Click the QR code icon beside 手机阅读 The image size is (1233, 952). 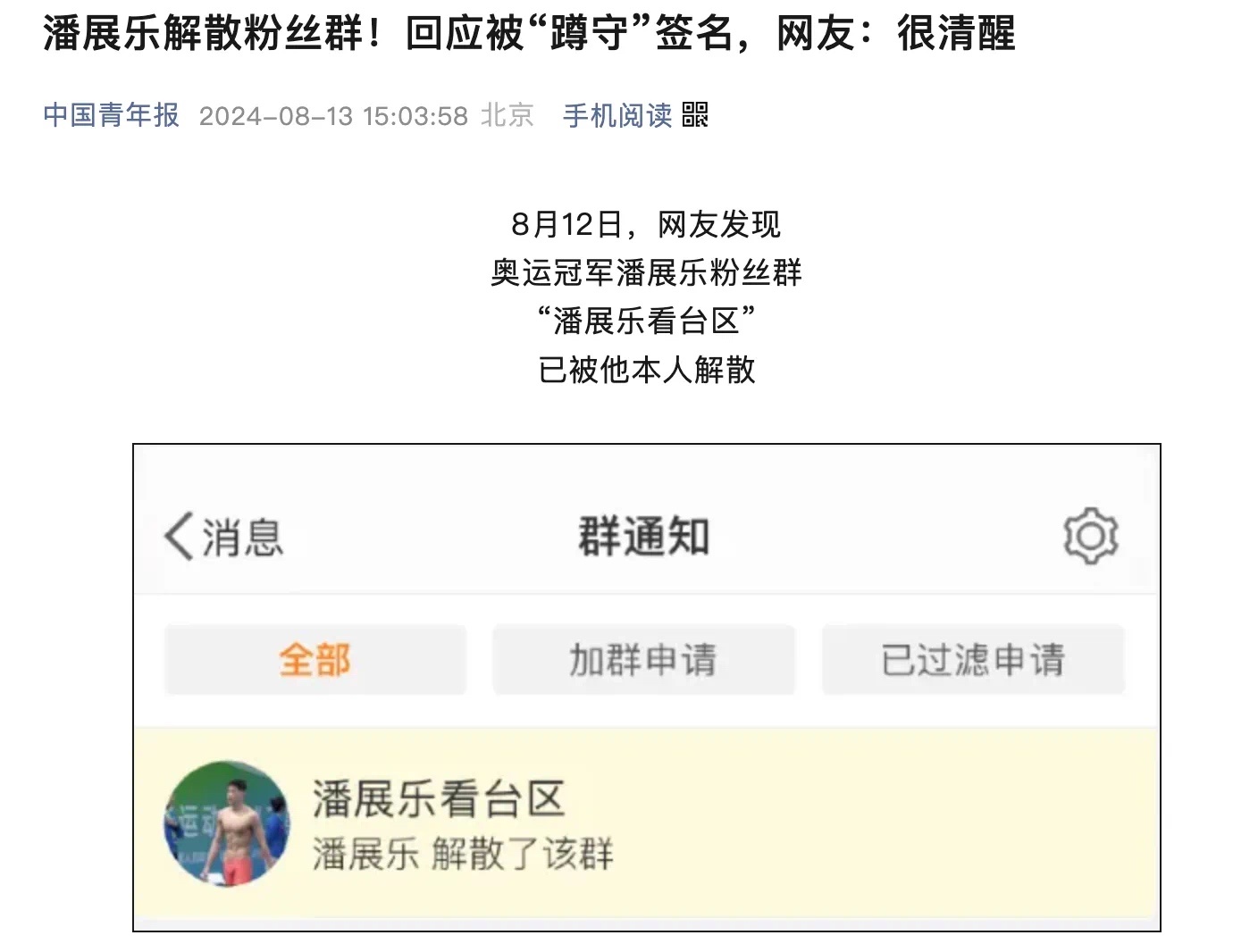click(x=695, y=115)
